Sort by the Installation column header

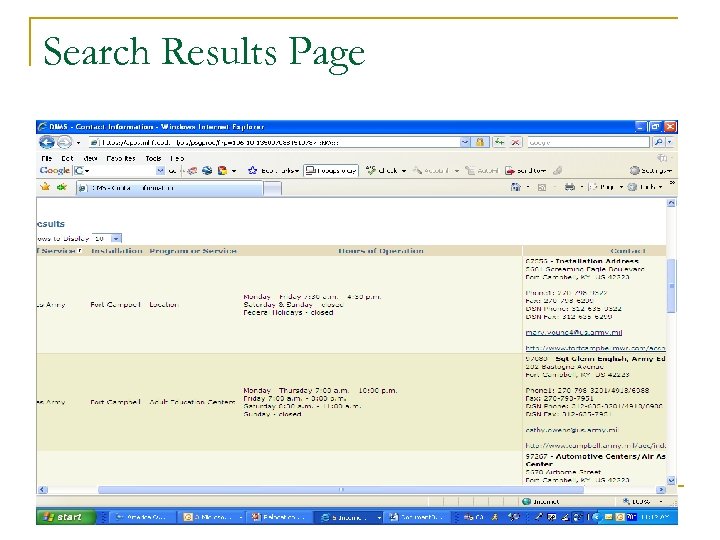[x=117, y=251]
